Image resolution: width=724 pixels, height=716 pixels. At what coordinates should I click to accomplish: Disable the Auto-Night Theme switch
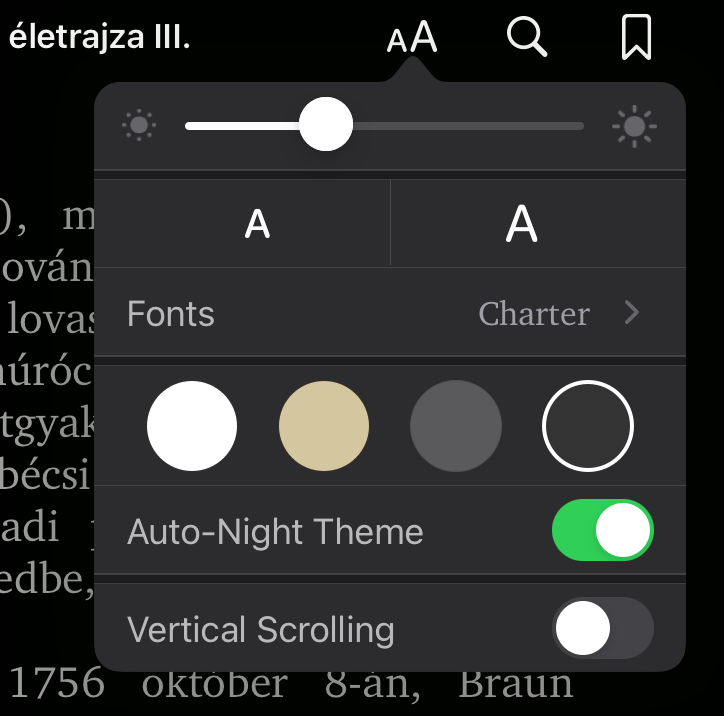point(602,530)
